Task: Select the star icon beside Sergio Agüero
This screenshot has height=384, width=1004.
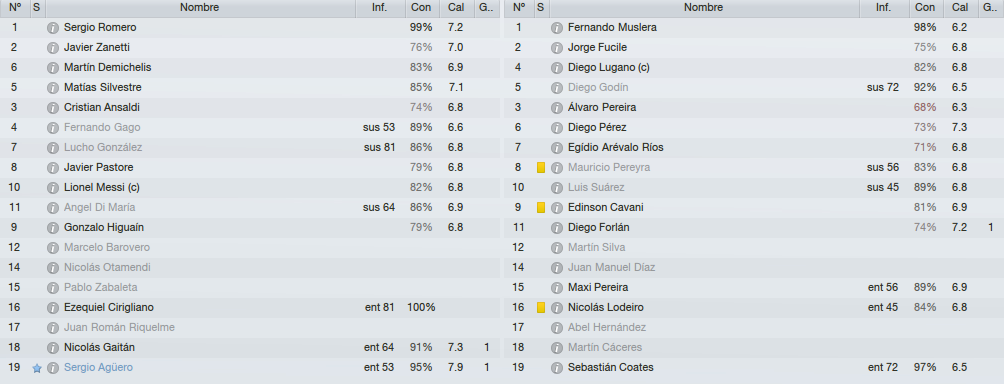Action: click(x=37, y=368)
